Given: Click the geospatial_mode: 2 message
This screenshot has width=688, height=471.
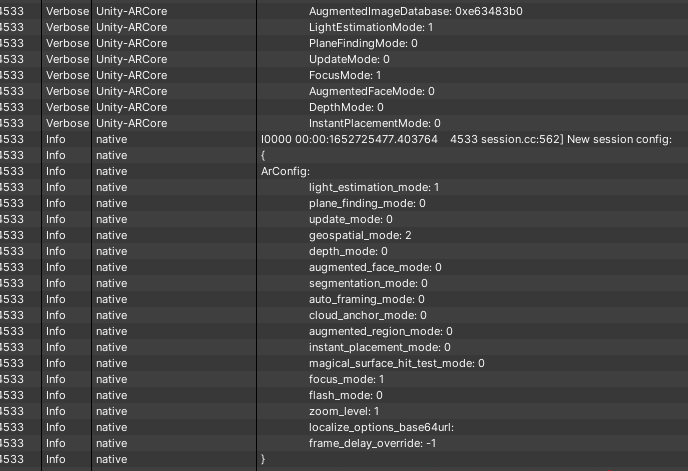Looking at the screenshot, I should pos(360,236).
